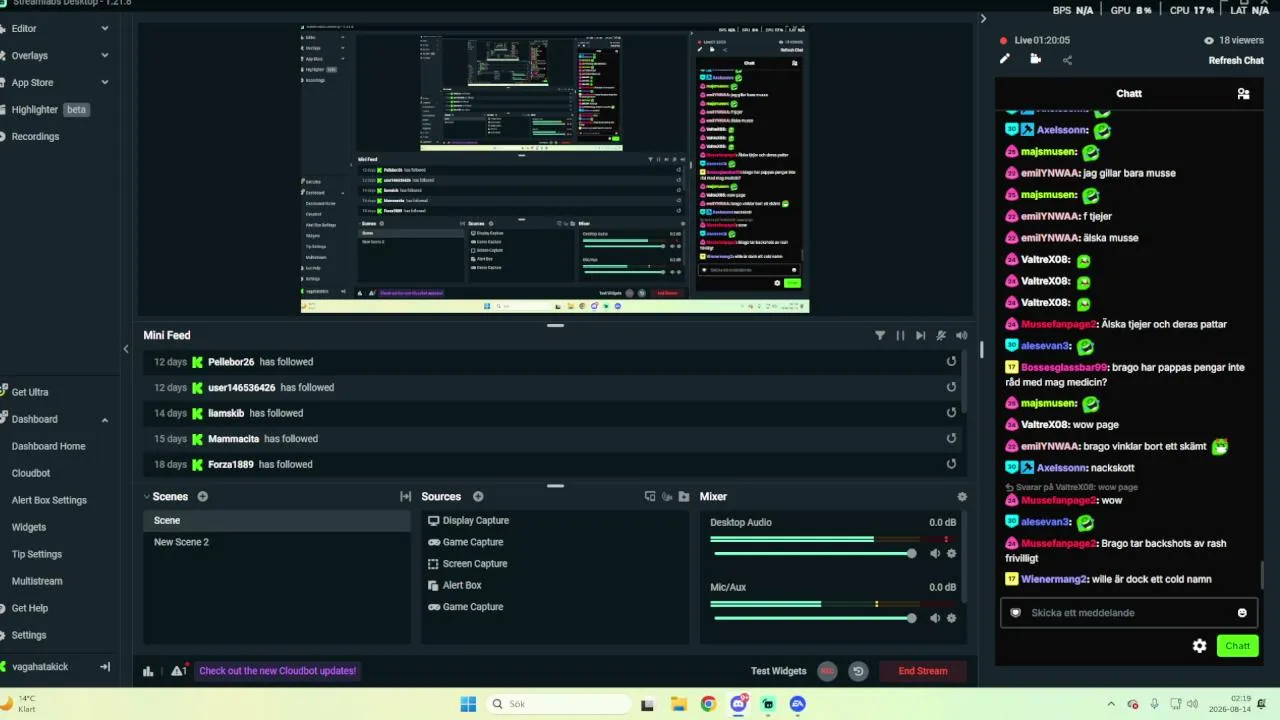Image resolution: width=1280 pixels, height=720 pixels.
Task: Log out using the arrow beside vagahatakick
Action: 105,667
